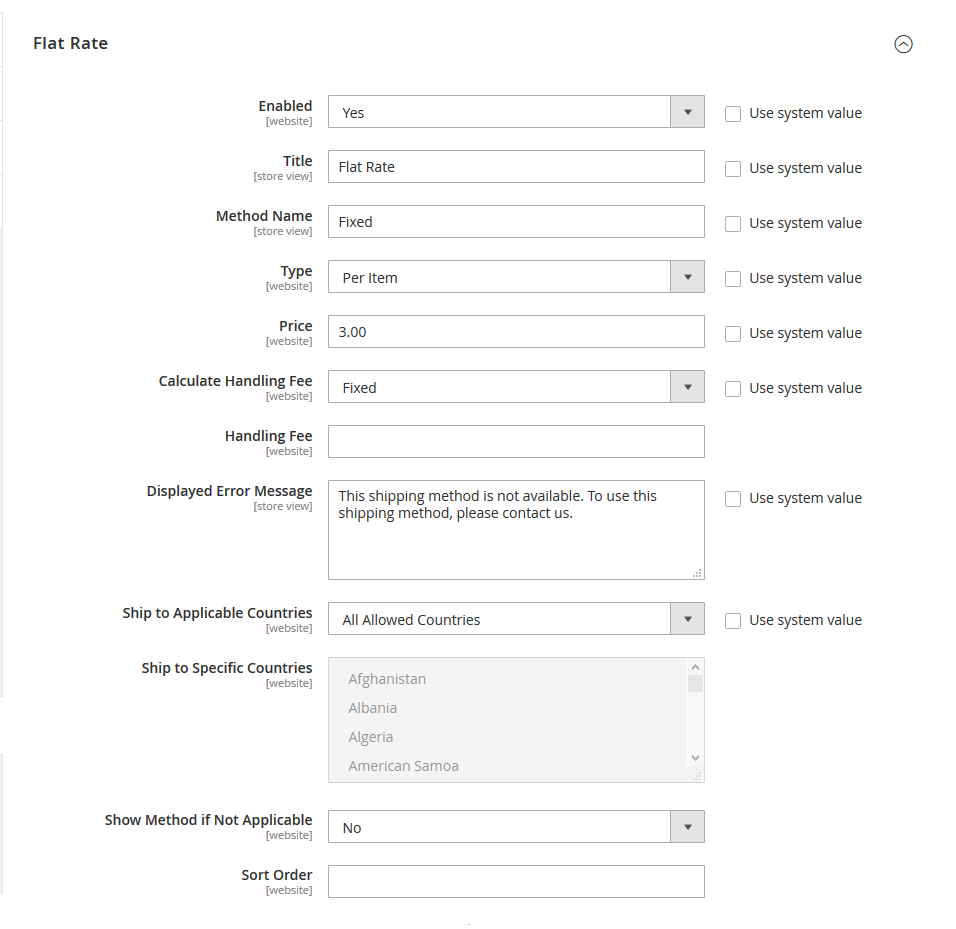Open the Show Method if Not Applicable dropdown
Screen dimensions: 956x929
pos(687,826)
